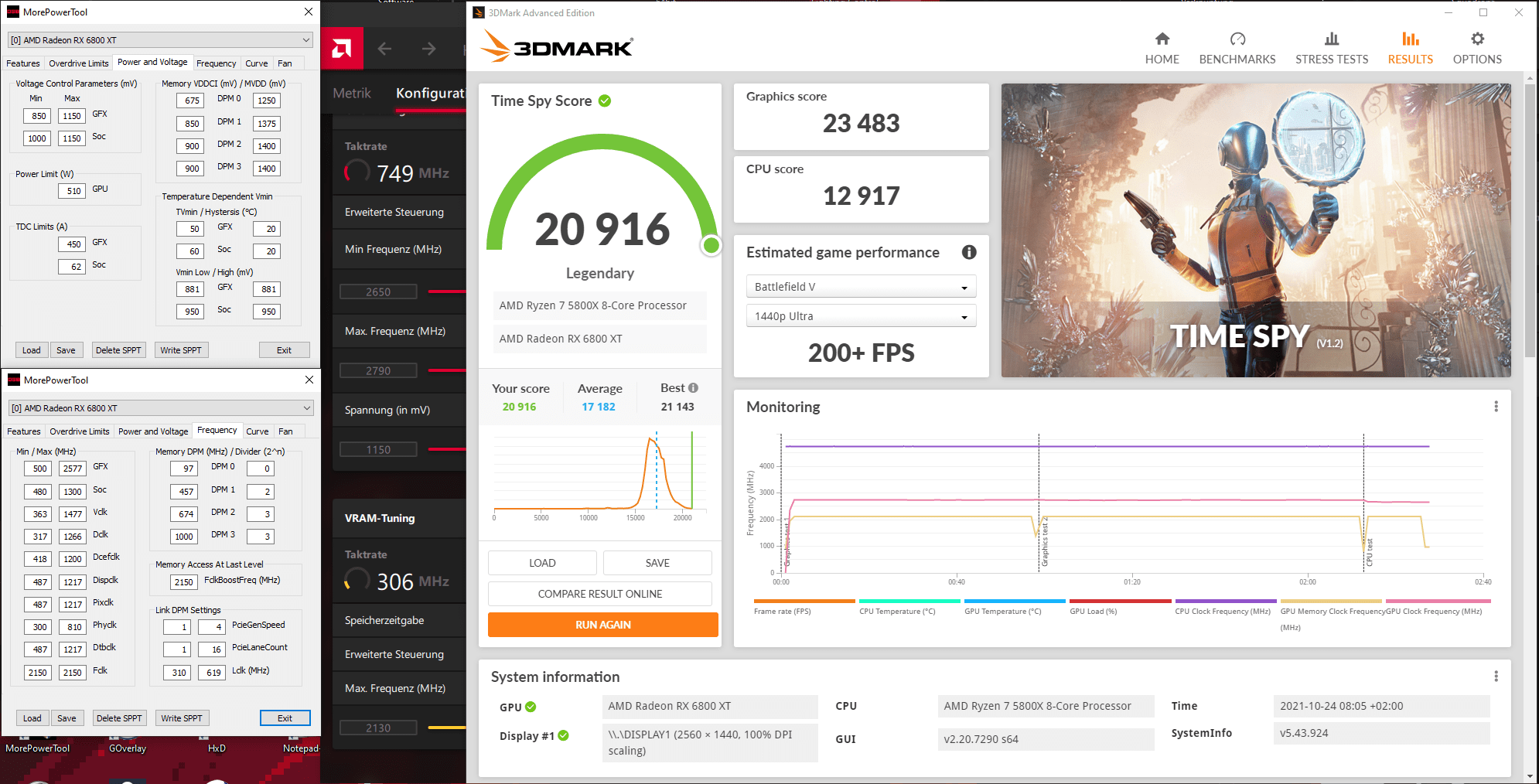Click the FclkBoostFreq field showing 2150
The image size is (1539, 784).
click(x=183, y=582)
